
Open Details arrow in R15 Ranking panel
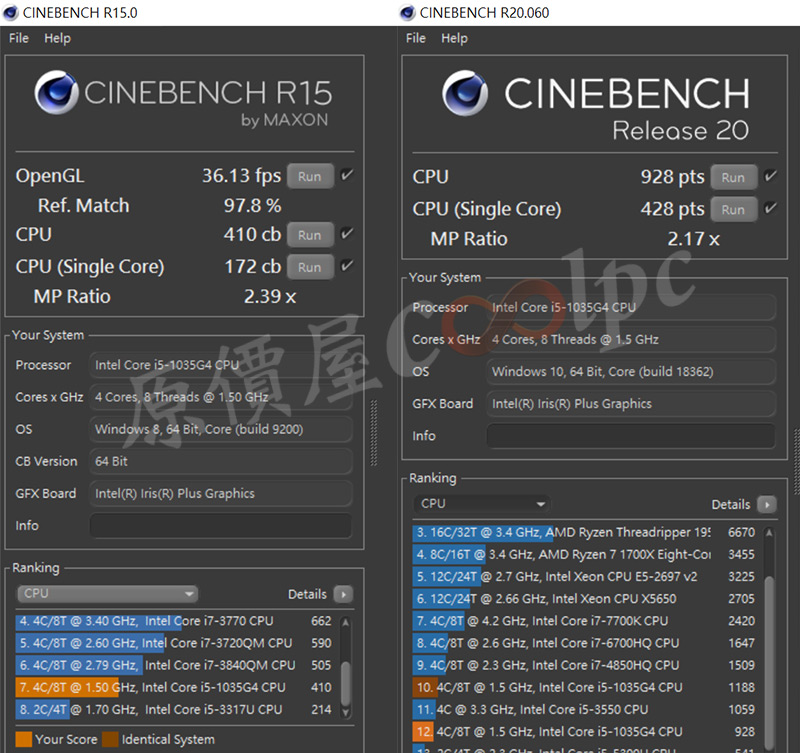(343, 594)
